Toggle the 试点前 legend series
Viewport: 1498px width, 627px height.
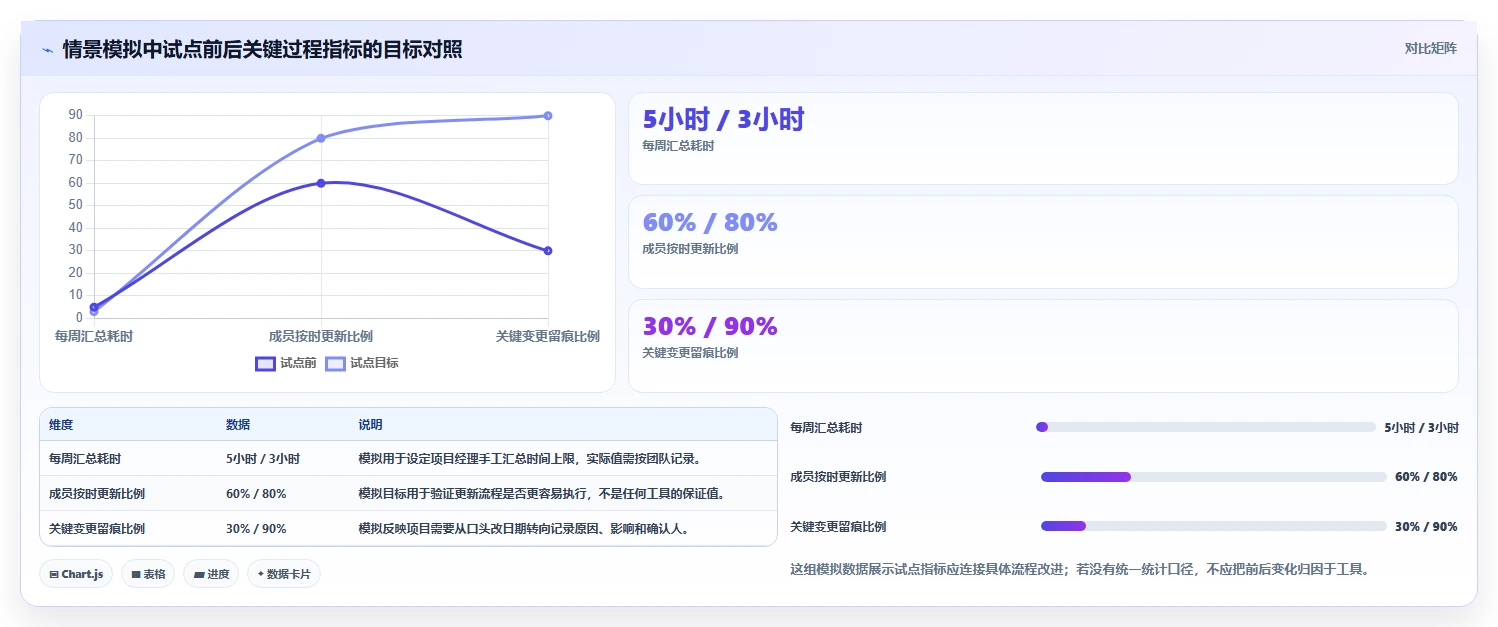(x=286, y=363)
